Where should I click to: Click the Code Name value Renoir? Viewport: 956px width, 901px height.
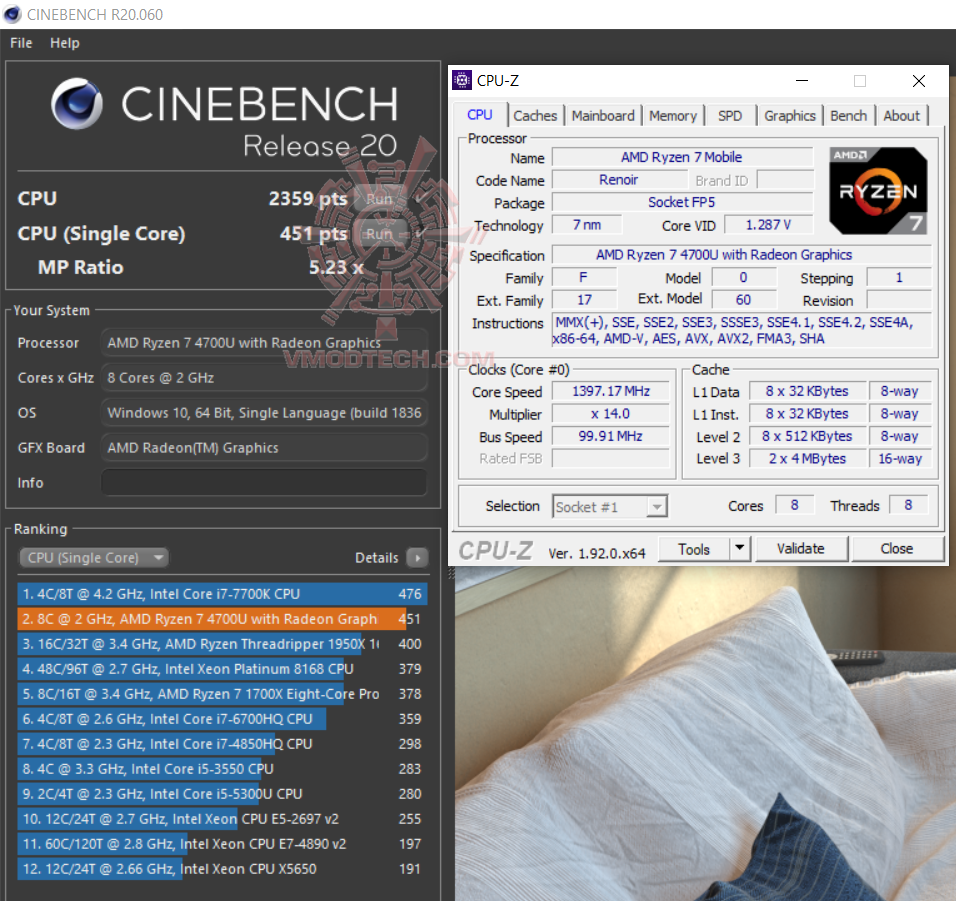(x=618, y=180)
